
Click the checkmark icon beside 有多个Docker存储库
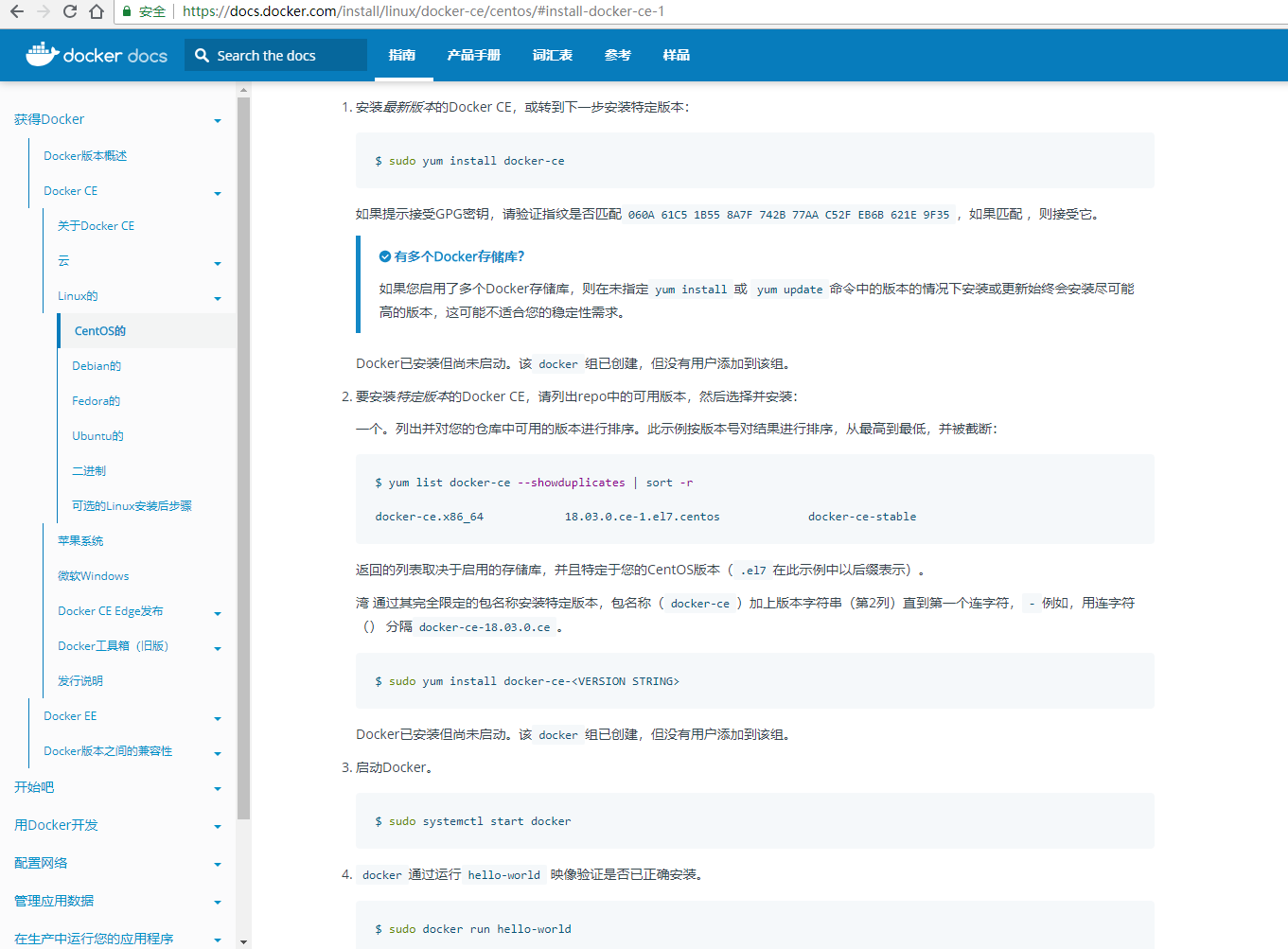tap(385, 256)
